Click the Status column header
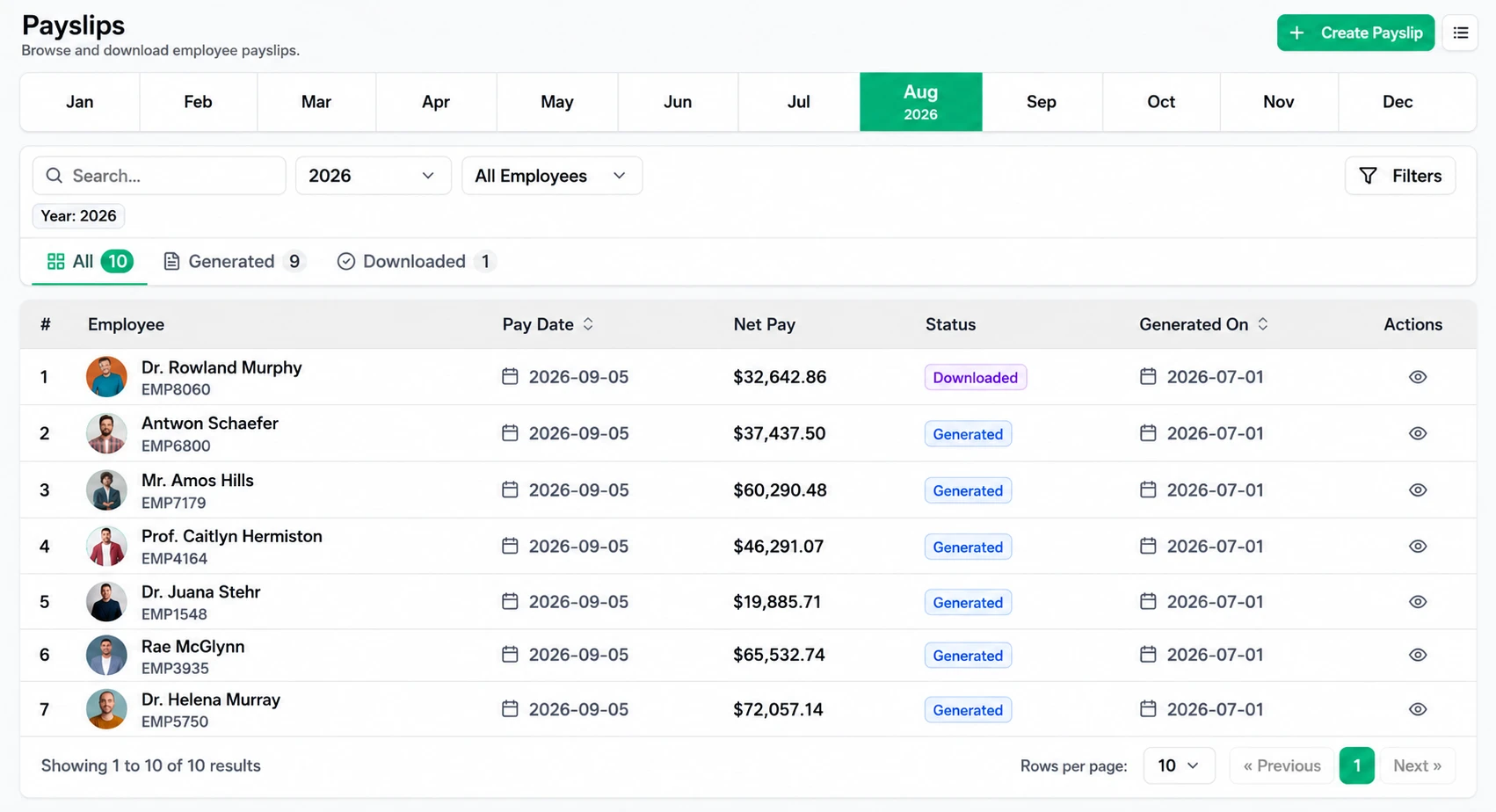 pyautogui.click(x=950, y=324)
